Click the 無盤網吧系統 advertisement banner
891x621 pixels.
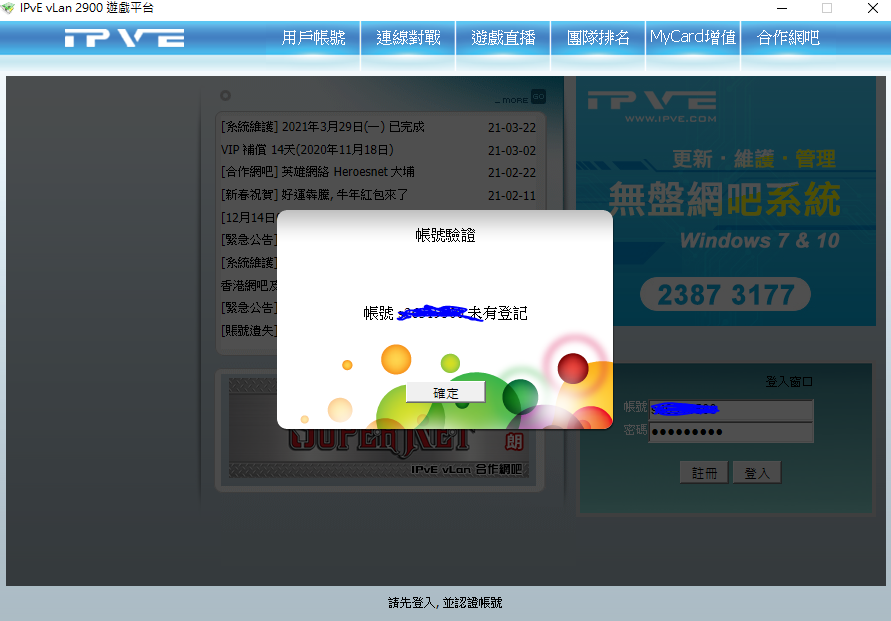[x=726, y=201]
